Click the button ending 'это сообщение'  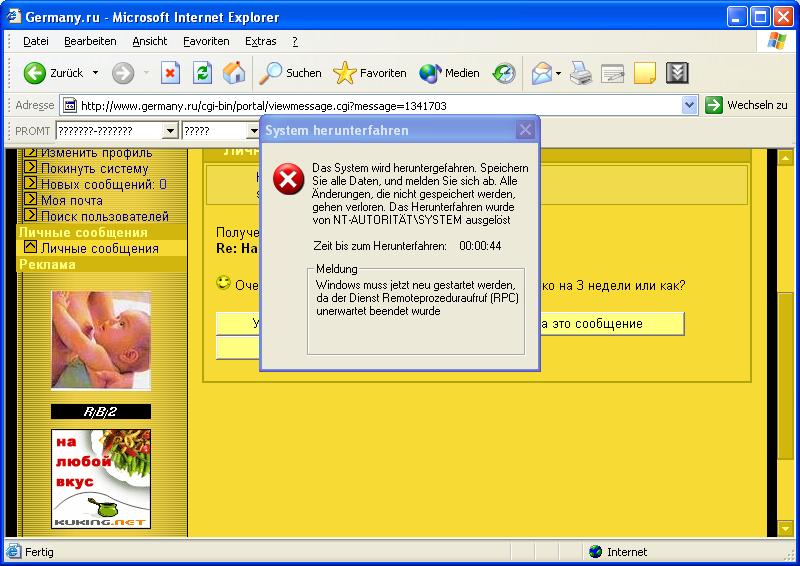(x=612, y=324)
